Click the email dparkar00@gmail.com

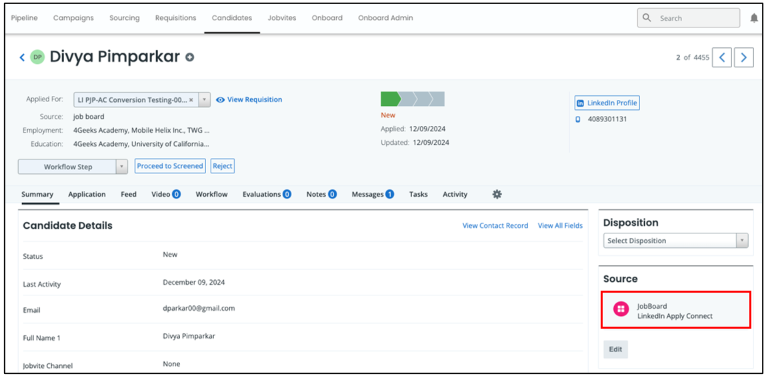(x=199, y=309)
